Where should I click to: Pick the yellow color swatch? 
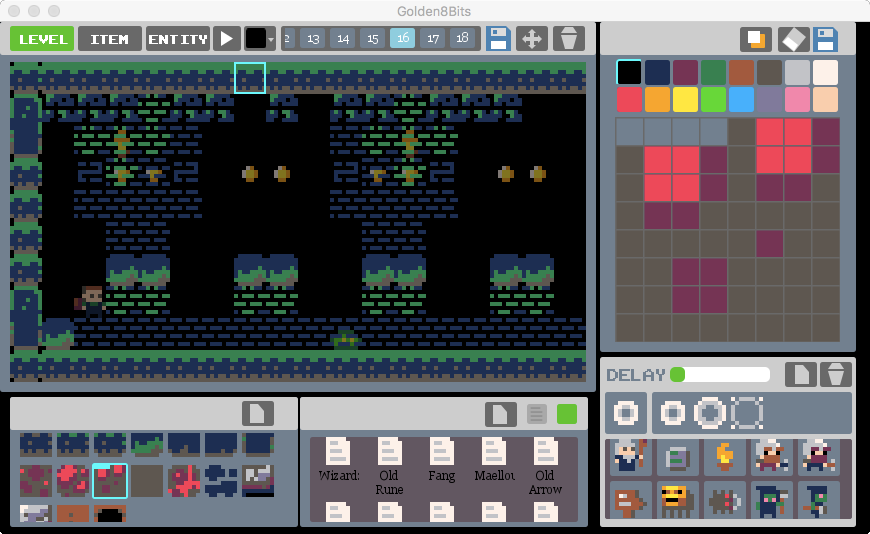tap(685, 100)
